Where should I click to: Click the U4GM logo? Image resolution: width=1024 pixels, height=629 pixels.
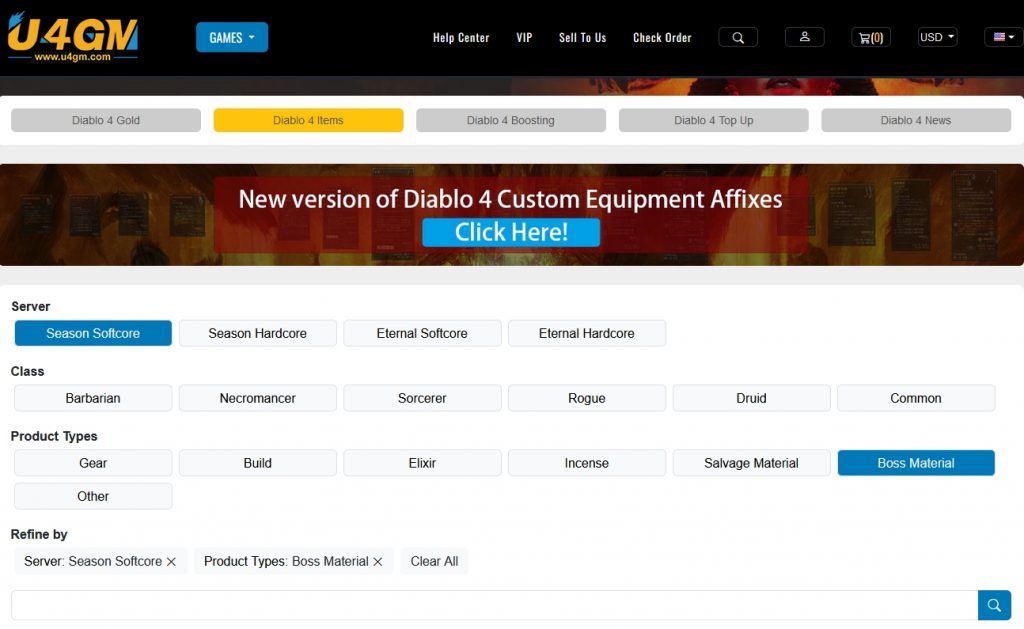click(72, 37)
